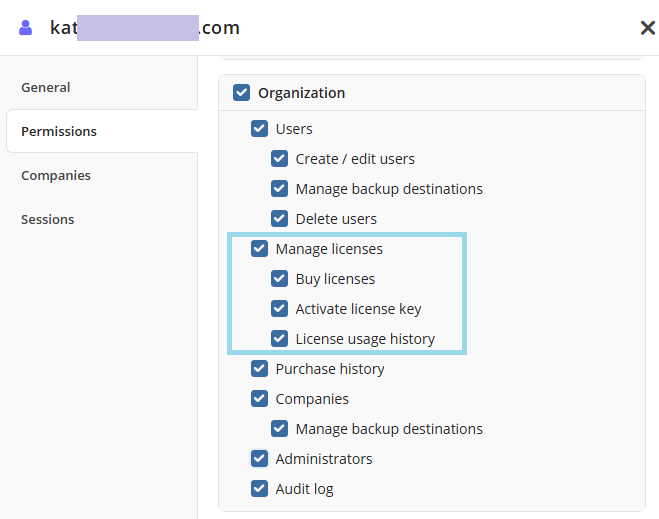659x519 pixels.
Task: Open the Sessions tab
Action: (x=48, y=219)
